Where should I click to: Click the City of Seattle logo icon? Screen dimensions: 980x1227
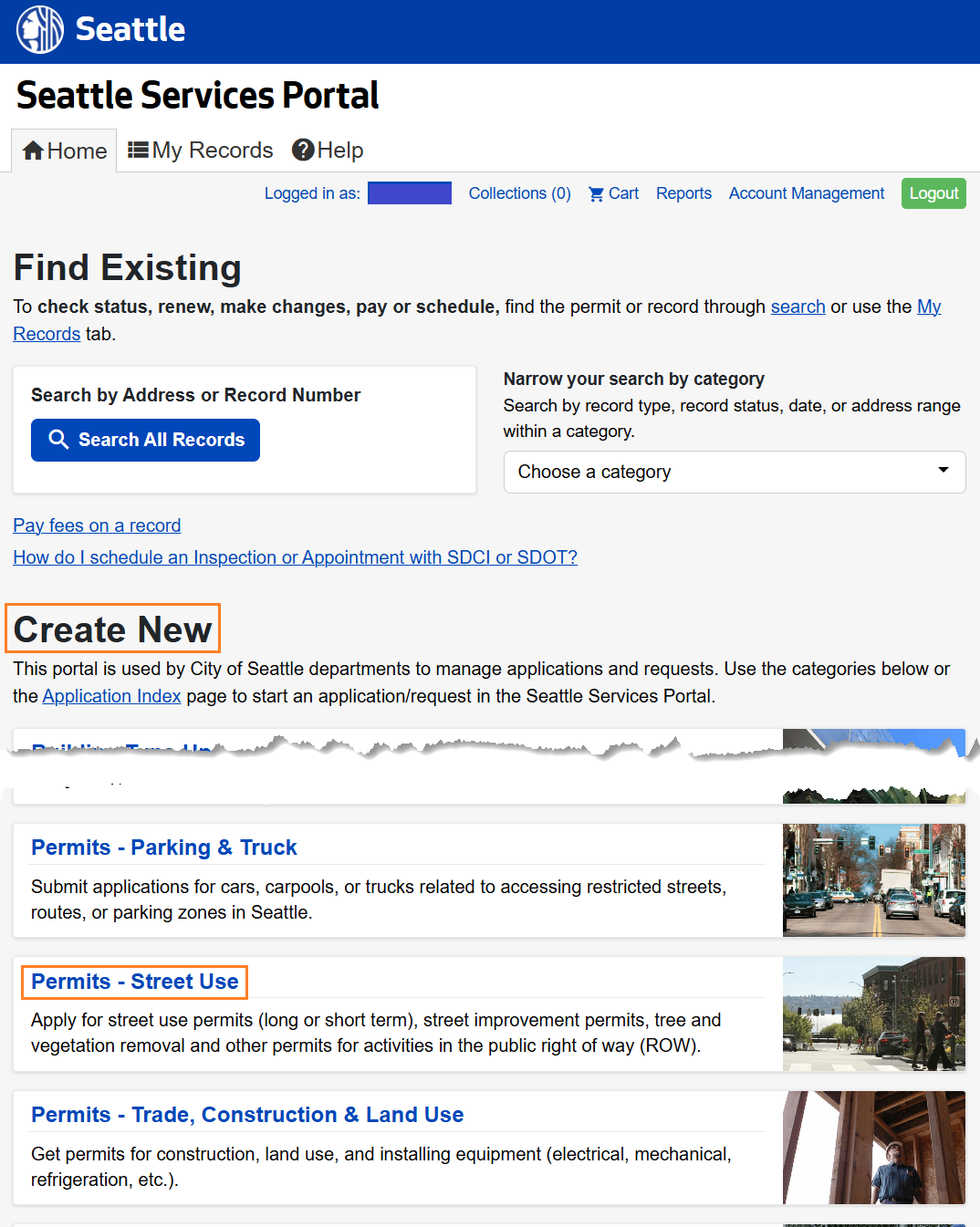tap(40, 29)
